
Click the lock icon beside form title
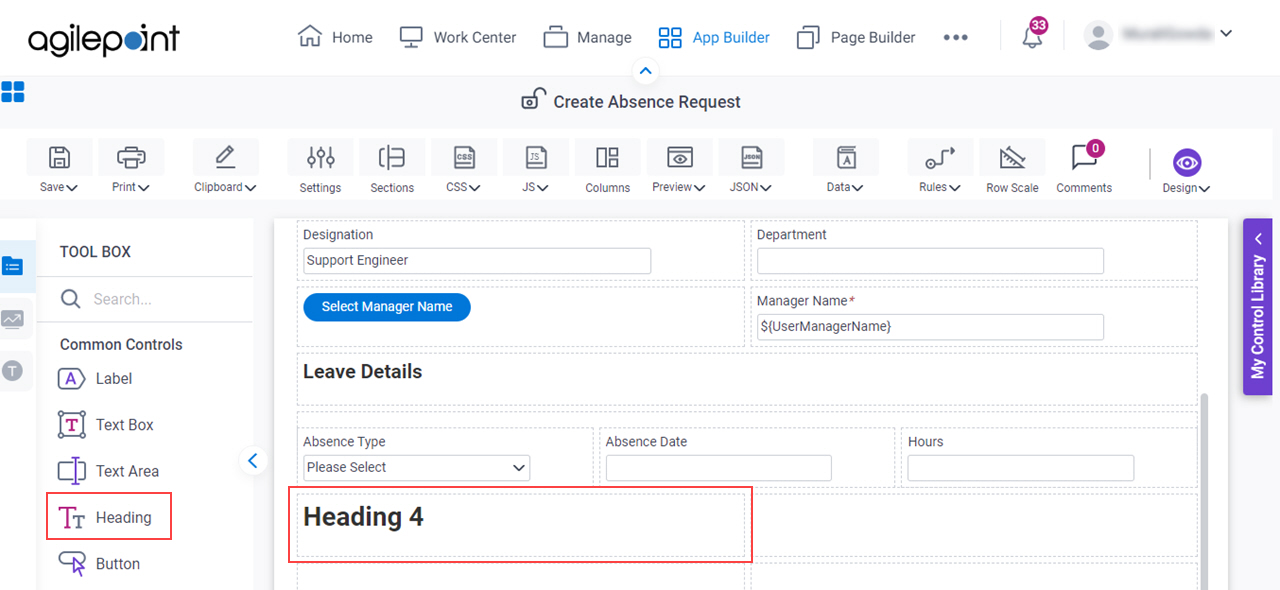coord(533,100)
